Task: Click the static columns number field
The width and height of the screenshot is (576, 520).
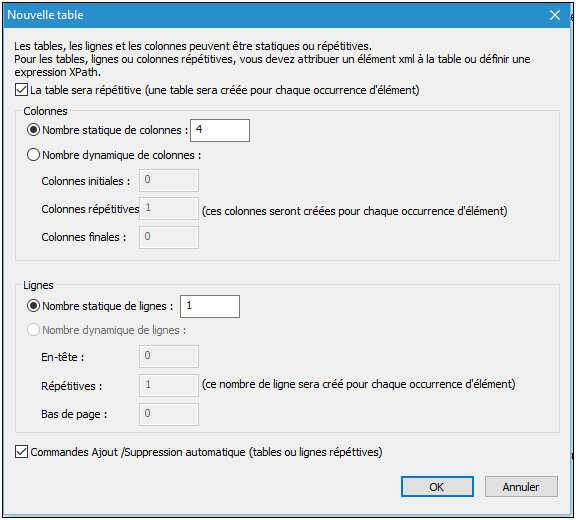Action: [x=220, y=130]
